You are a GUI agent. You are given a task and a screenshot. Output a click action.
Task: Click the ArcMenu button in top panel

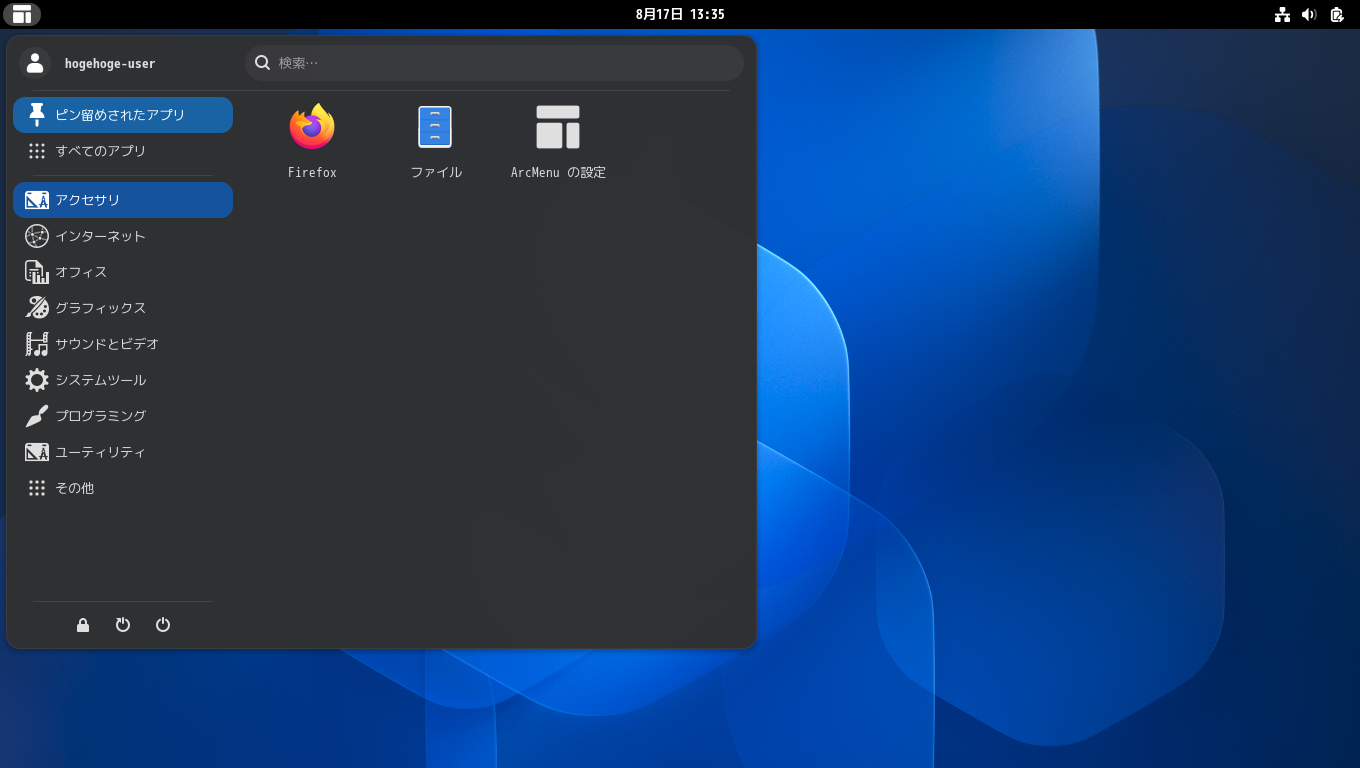22,14
